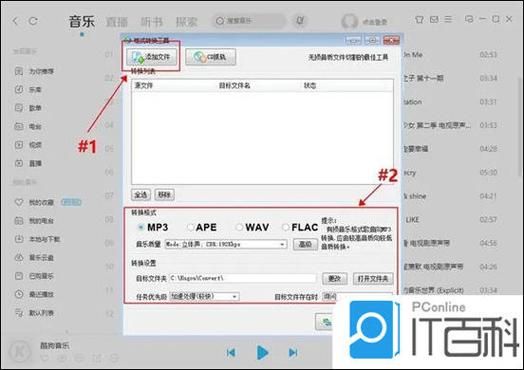Click the 目标文件夹 path input field

(243, 278)
